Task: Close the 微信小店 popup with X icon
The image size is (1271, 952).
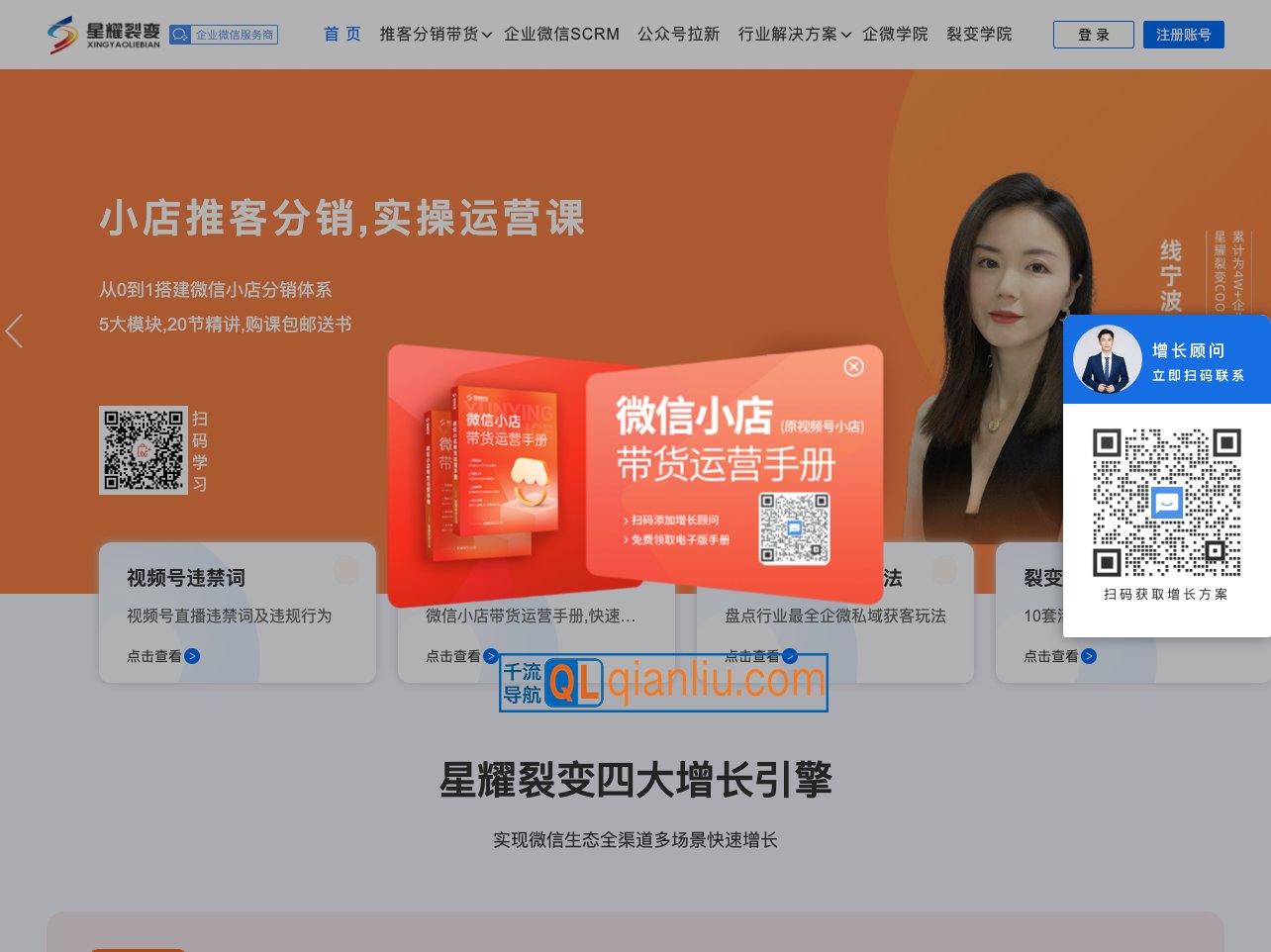Action: 853,367
